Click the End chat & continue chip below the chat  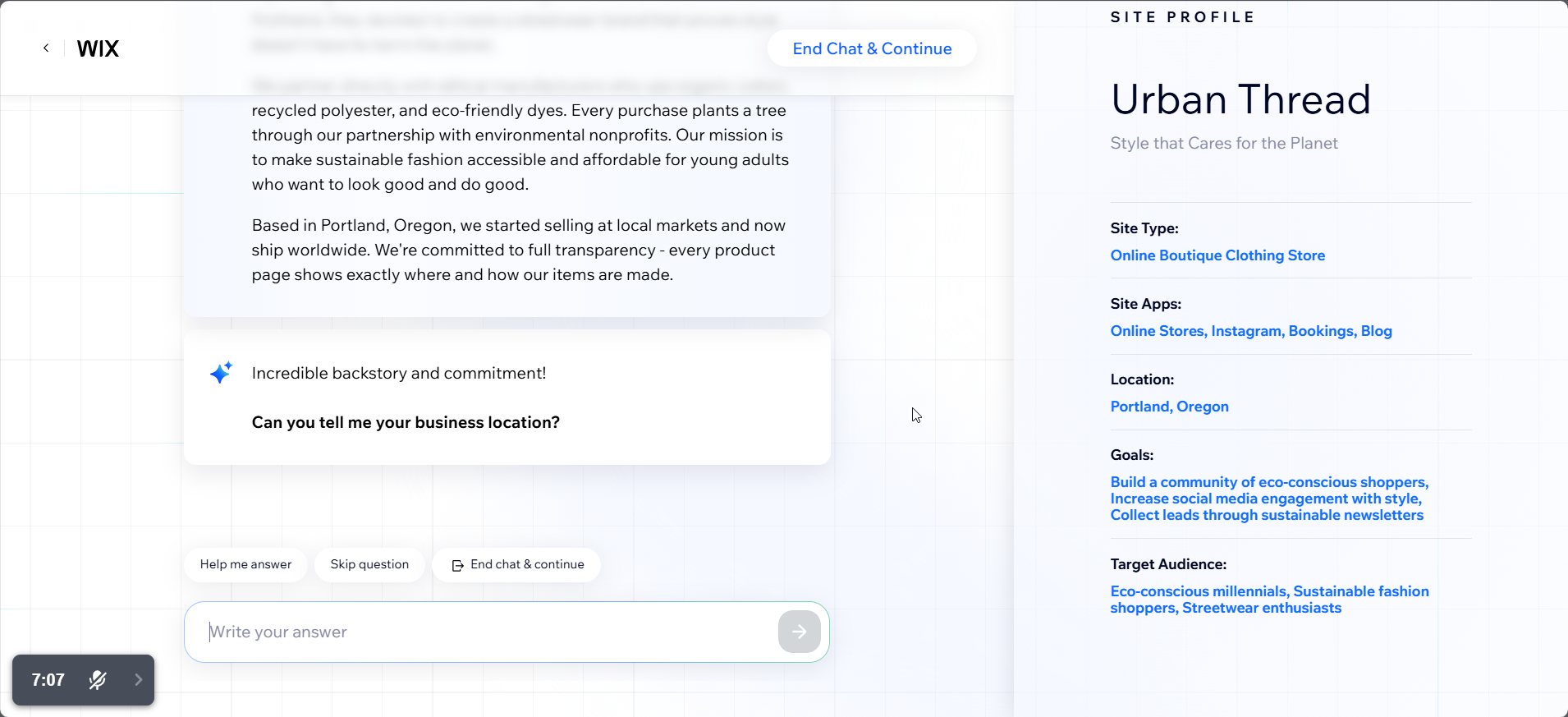(x=517, y=564)
